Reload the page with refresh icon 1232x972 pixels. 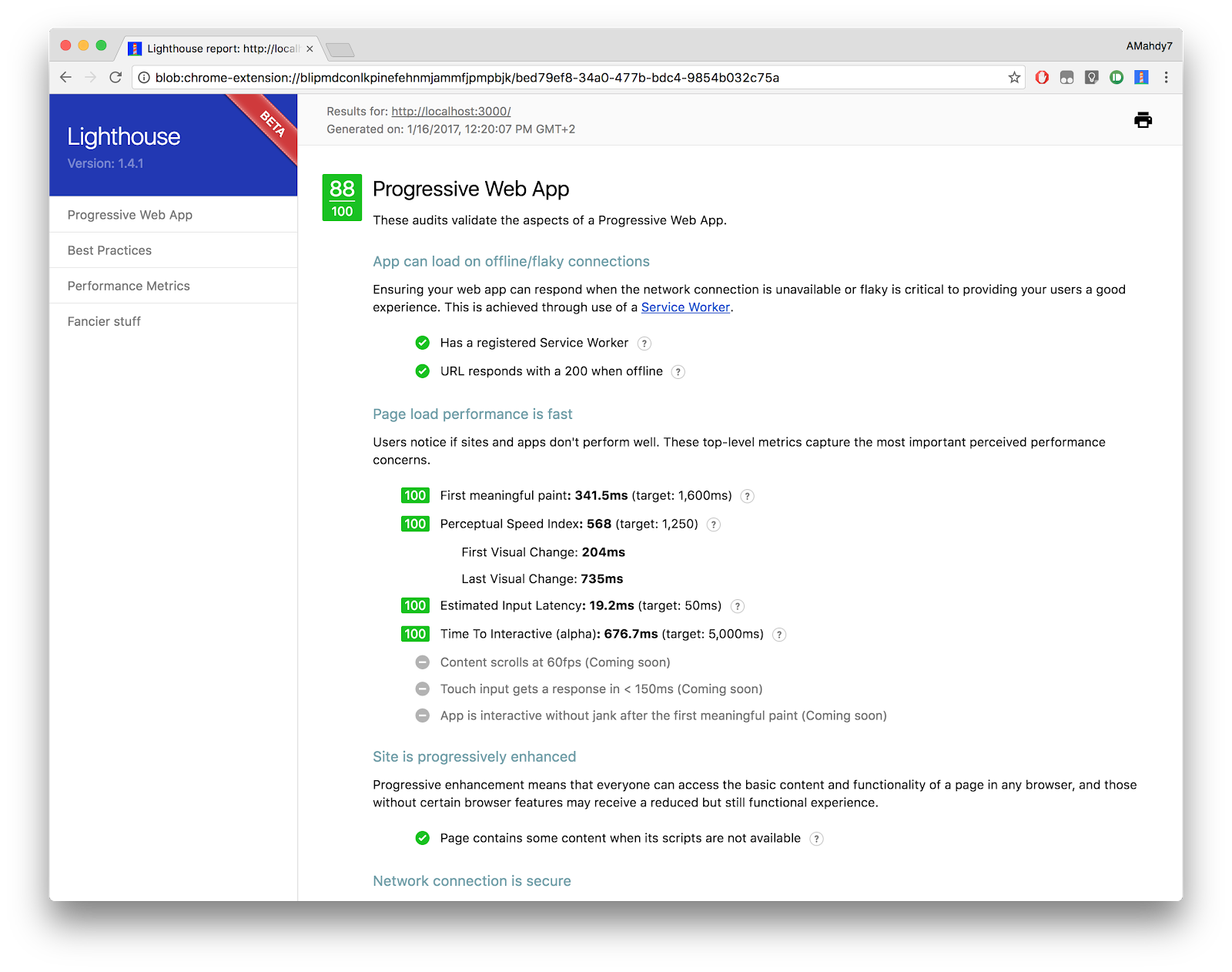115,77
